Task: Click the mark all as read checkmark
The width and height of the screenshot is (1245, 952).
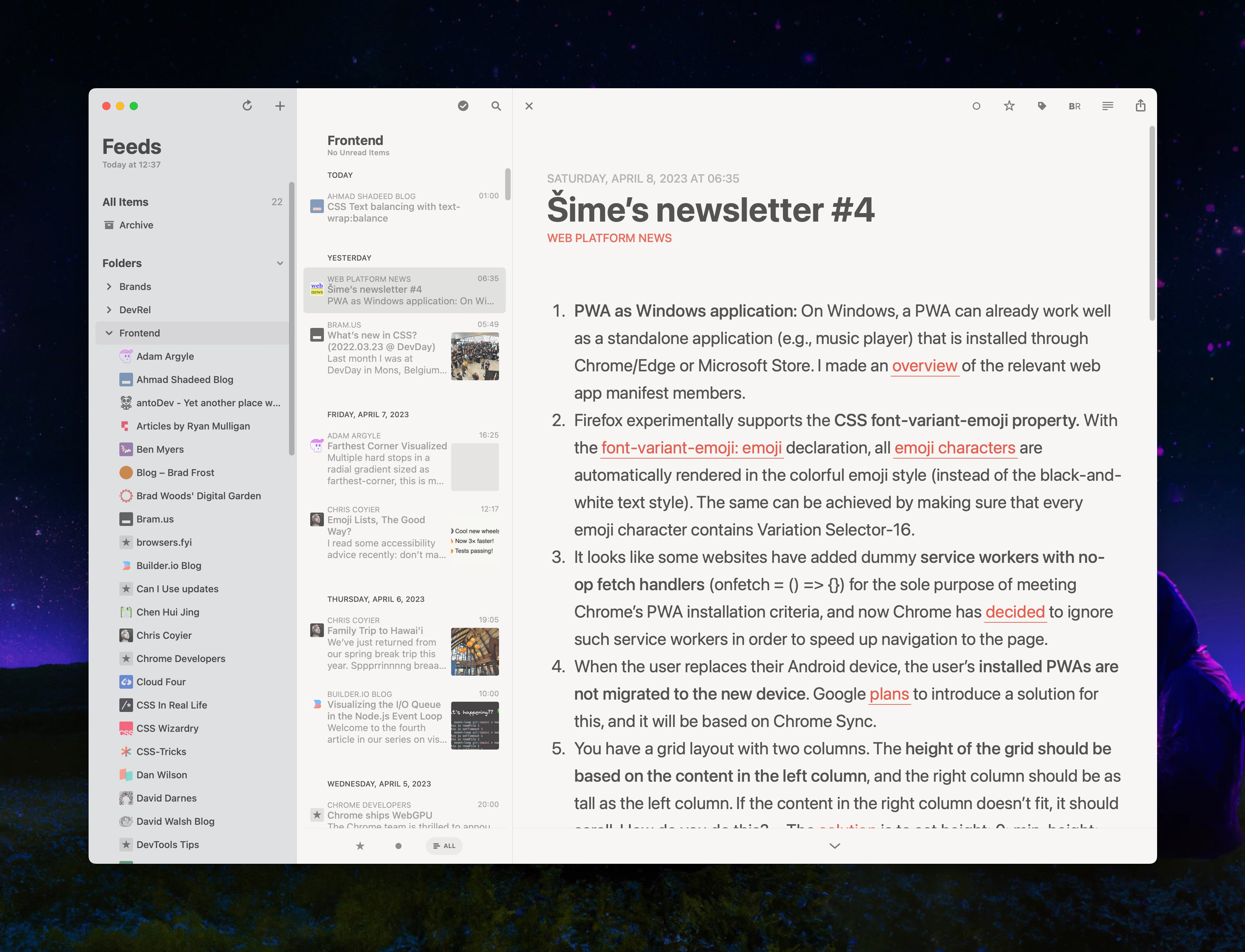Action: tap(463, 106)
